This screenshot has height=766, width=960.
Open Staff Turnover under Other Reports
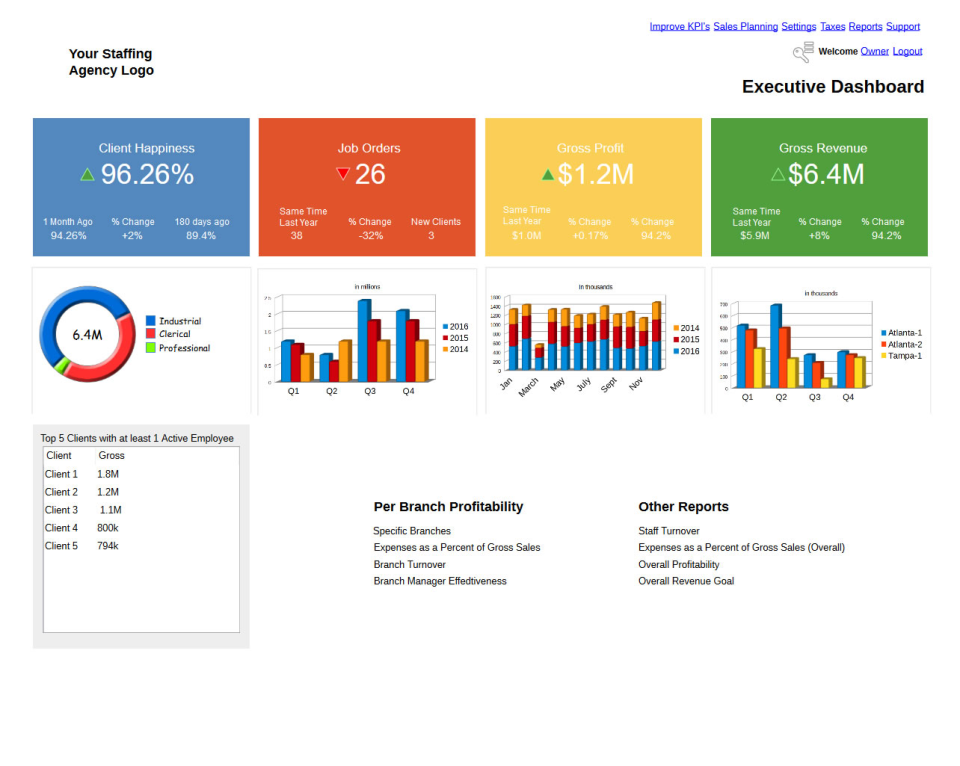(668, 530)
